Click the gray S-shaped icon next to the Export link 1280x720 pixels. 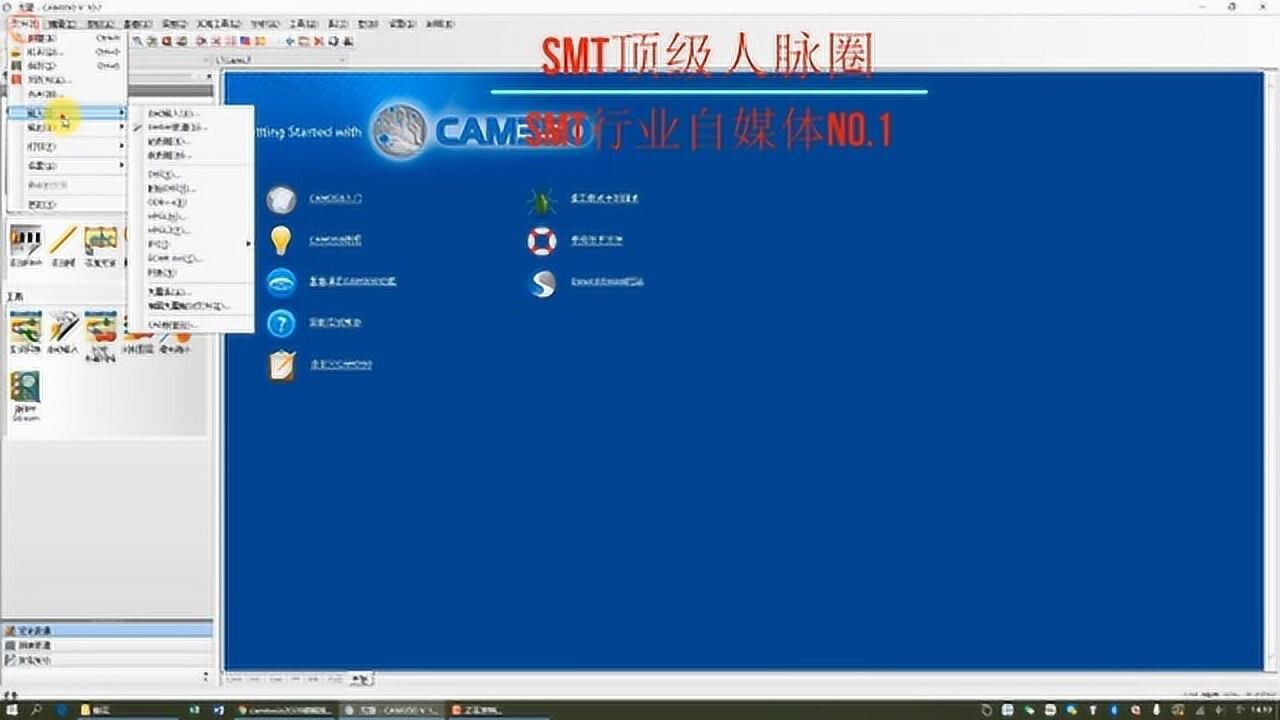click(542, 283)
